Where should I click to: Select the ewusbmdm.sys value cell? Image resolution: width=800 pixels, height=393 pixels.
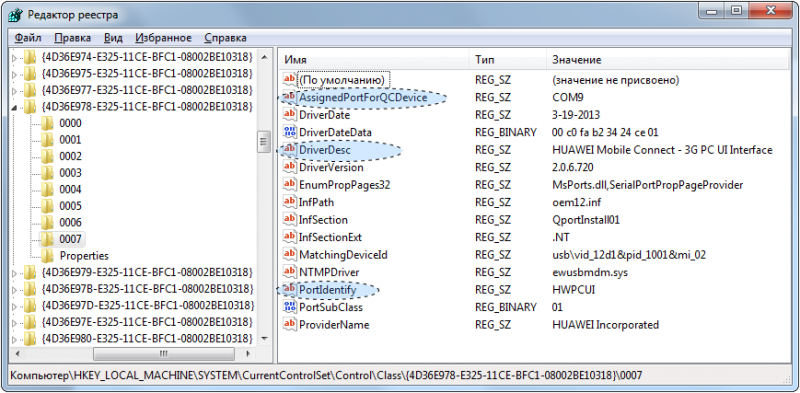click(x=589, y=272)
